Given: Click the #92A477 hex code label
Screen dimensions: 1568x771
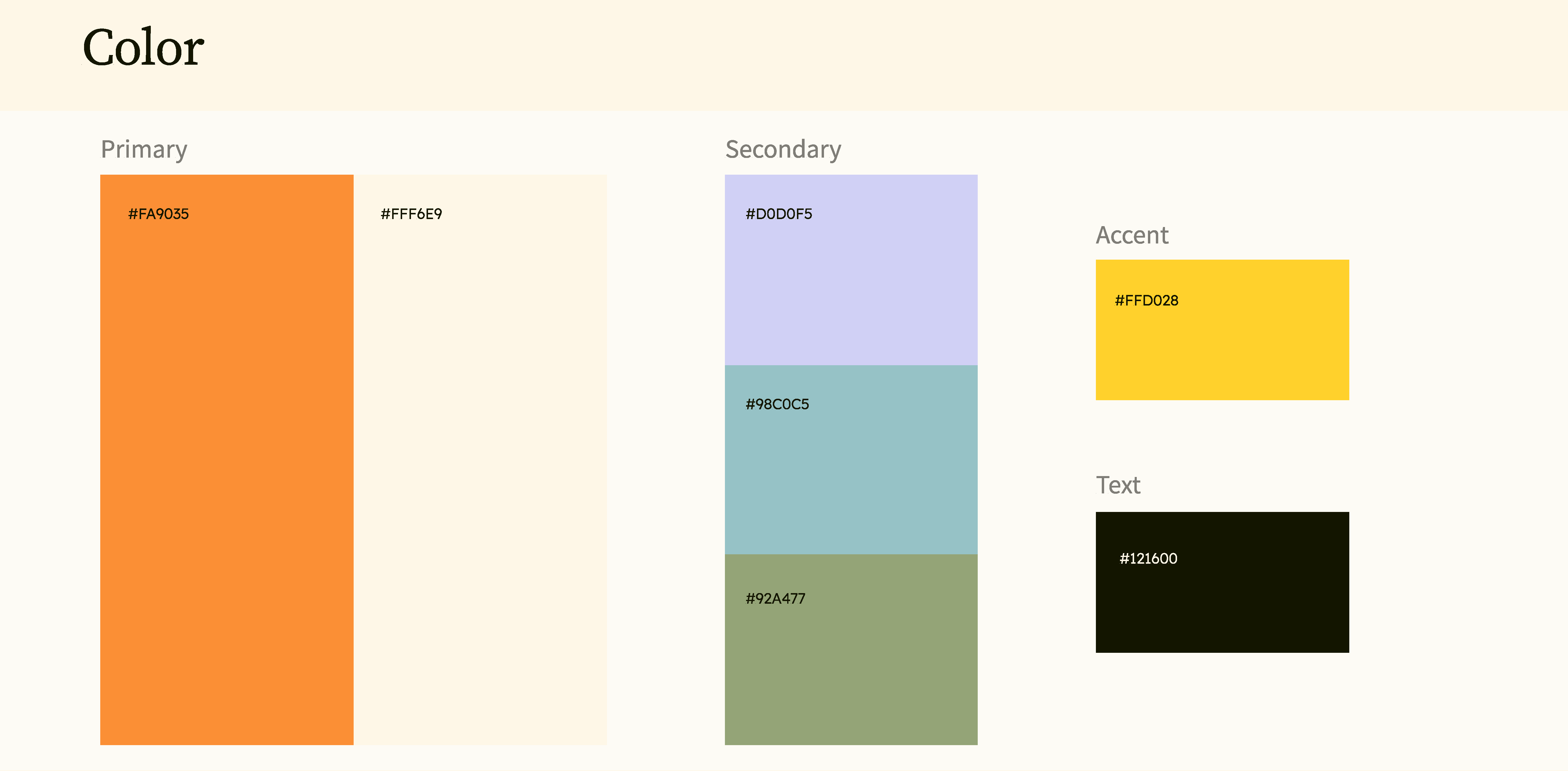Looking at the screenshot, I should tap(775, 599).
